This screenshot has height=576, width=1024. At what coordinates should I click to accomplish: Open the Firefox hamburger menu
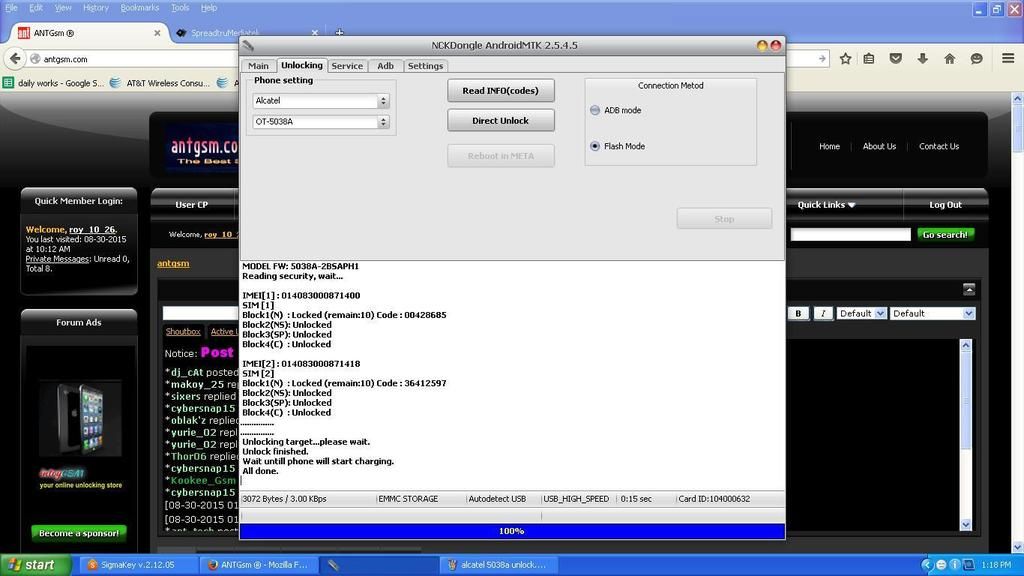[1004, 59]
